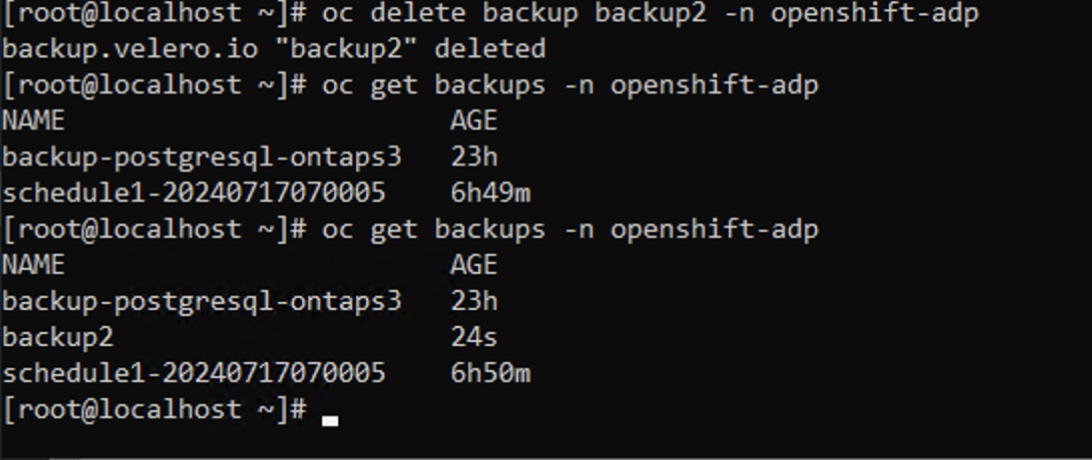Click the second AGE column header

click(x=474, y=265)
